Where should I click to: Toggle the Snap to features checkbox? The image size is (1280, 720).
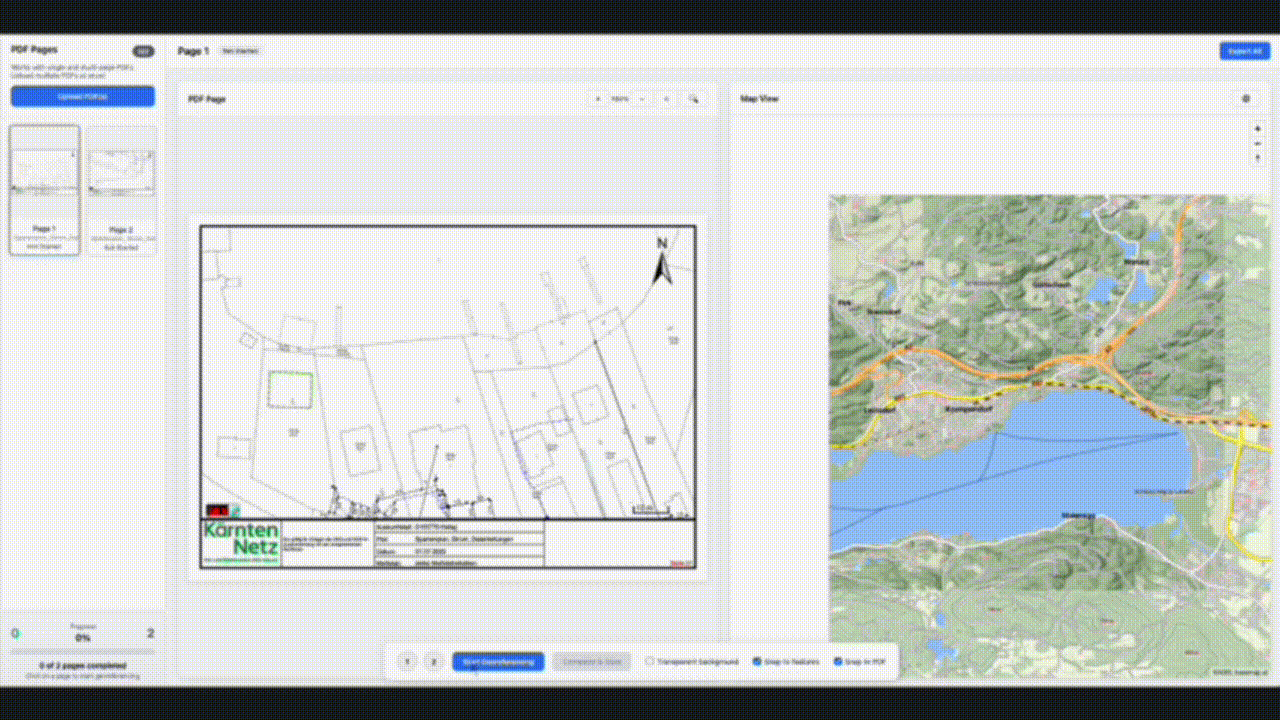point(757,661)
